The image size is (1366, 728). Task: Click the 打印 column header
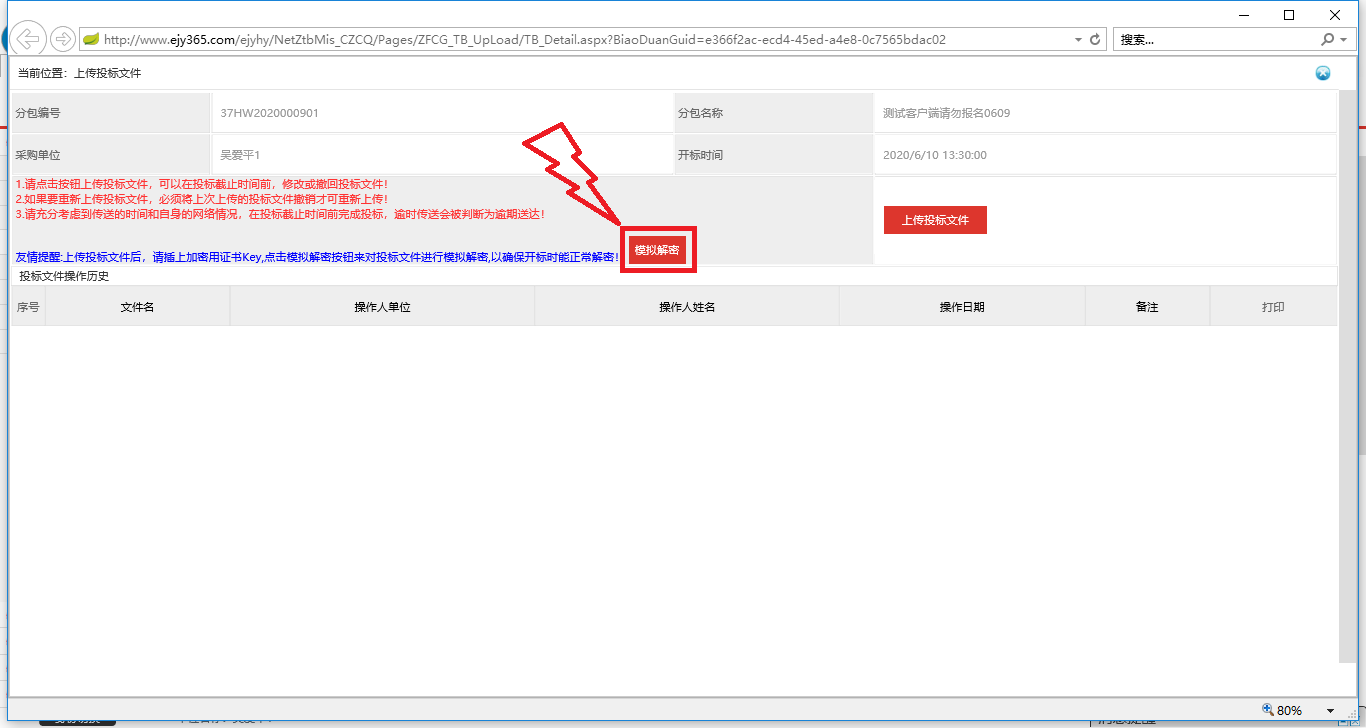tap(1273, 307)
